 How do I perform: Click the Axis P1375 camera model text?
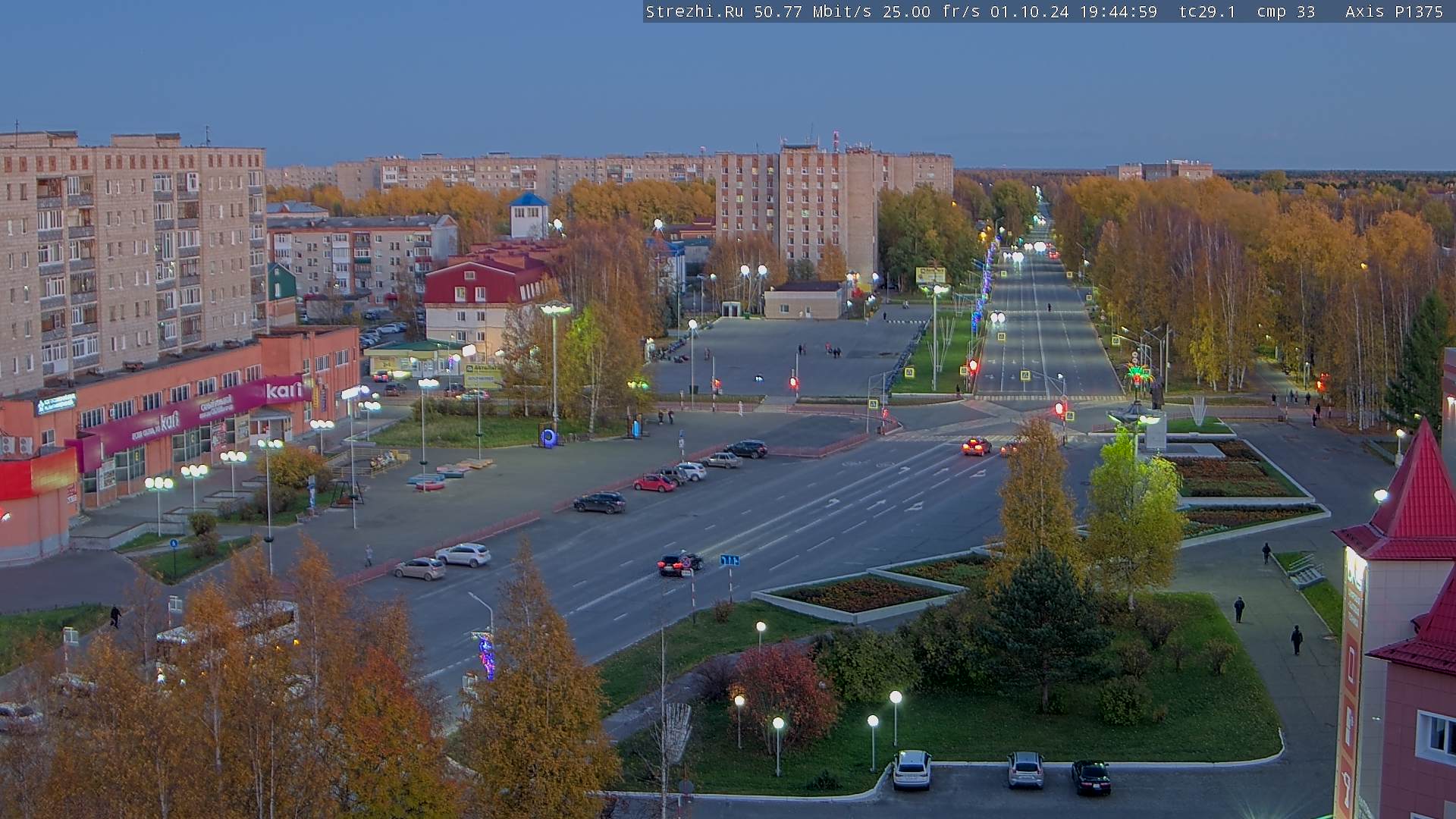[1394, 12]
